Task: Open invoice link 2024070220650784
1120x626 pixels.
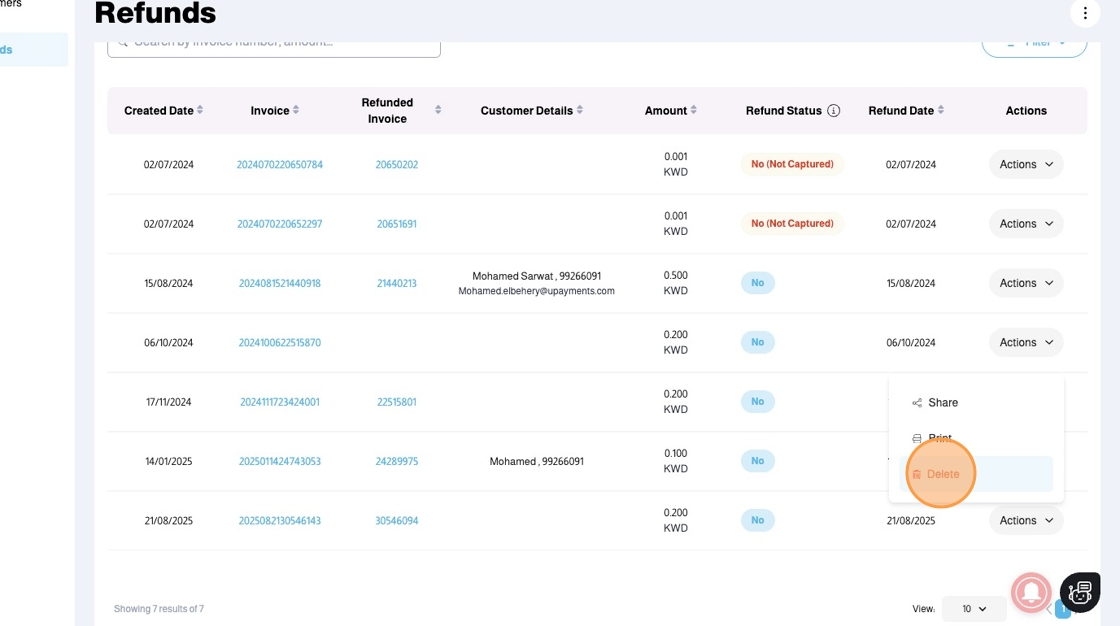Action: (280, 164)
